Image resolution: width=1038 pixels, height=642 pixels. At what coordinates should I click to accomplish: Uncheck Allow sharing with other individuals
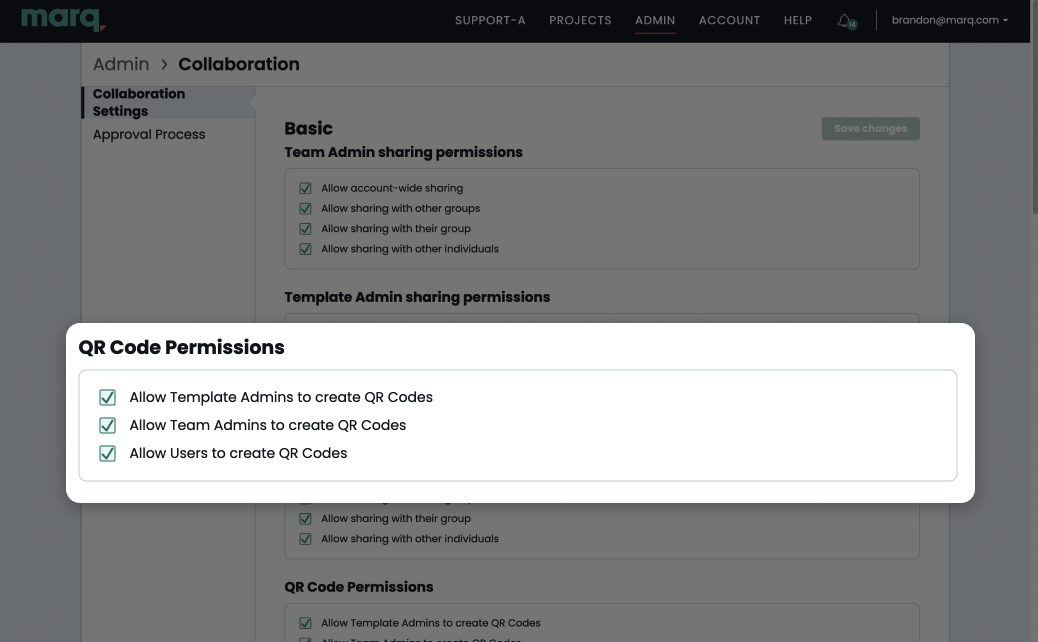(x=305, y=248)
